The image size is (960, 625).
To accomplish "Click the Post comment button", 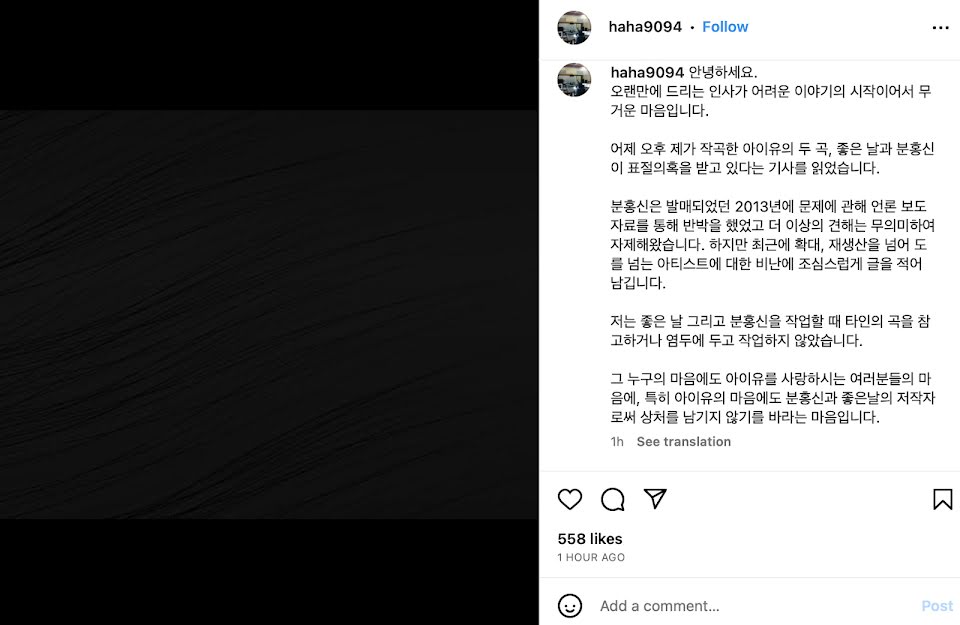I will click(x=937, y=606).
